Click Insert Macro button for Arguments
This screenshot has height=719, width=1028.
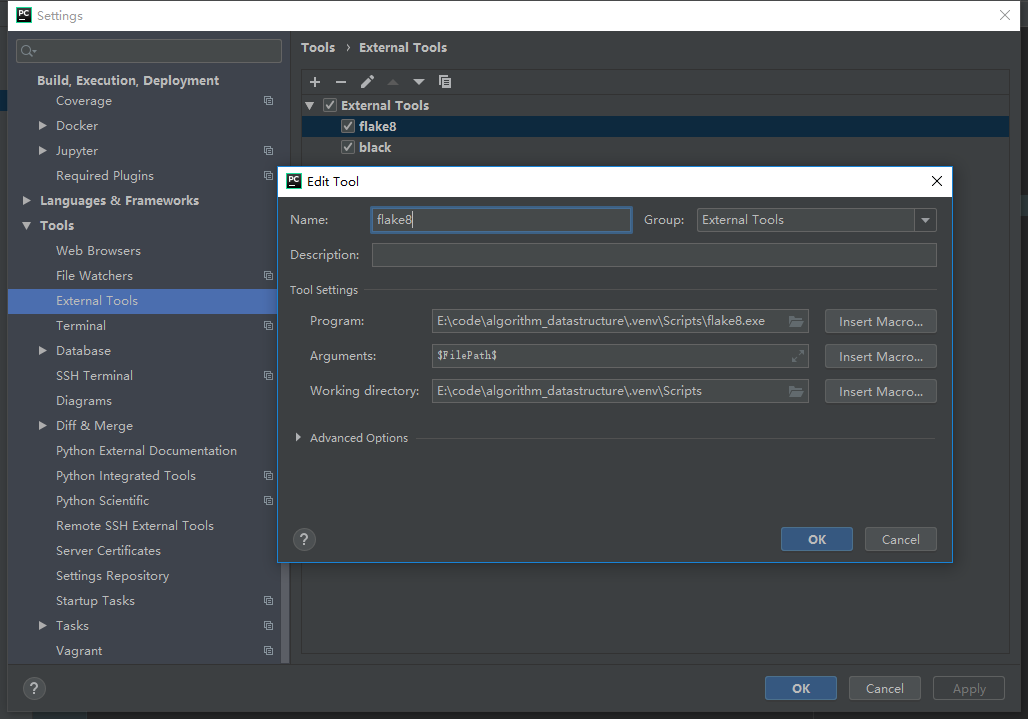[880, 356]
